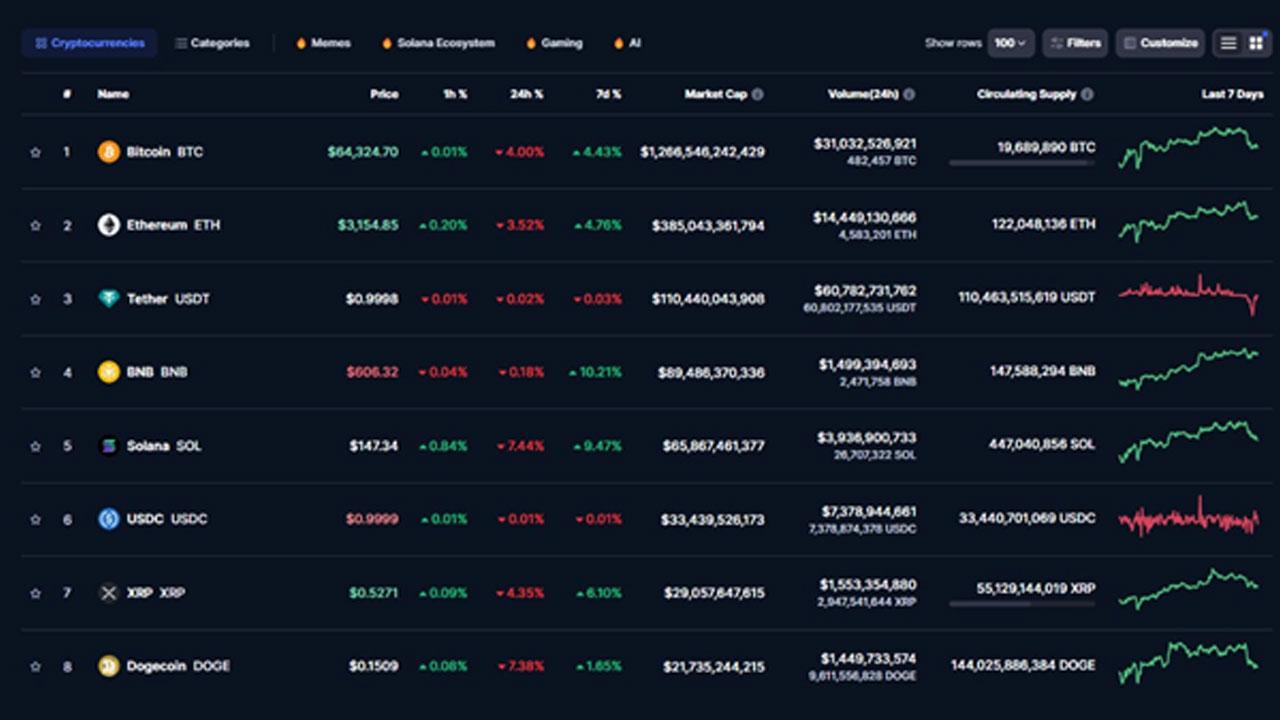Click the Bitcoin coin logo
Screen dimensions: 1280x720
(108, 152)
